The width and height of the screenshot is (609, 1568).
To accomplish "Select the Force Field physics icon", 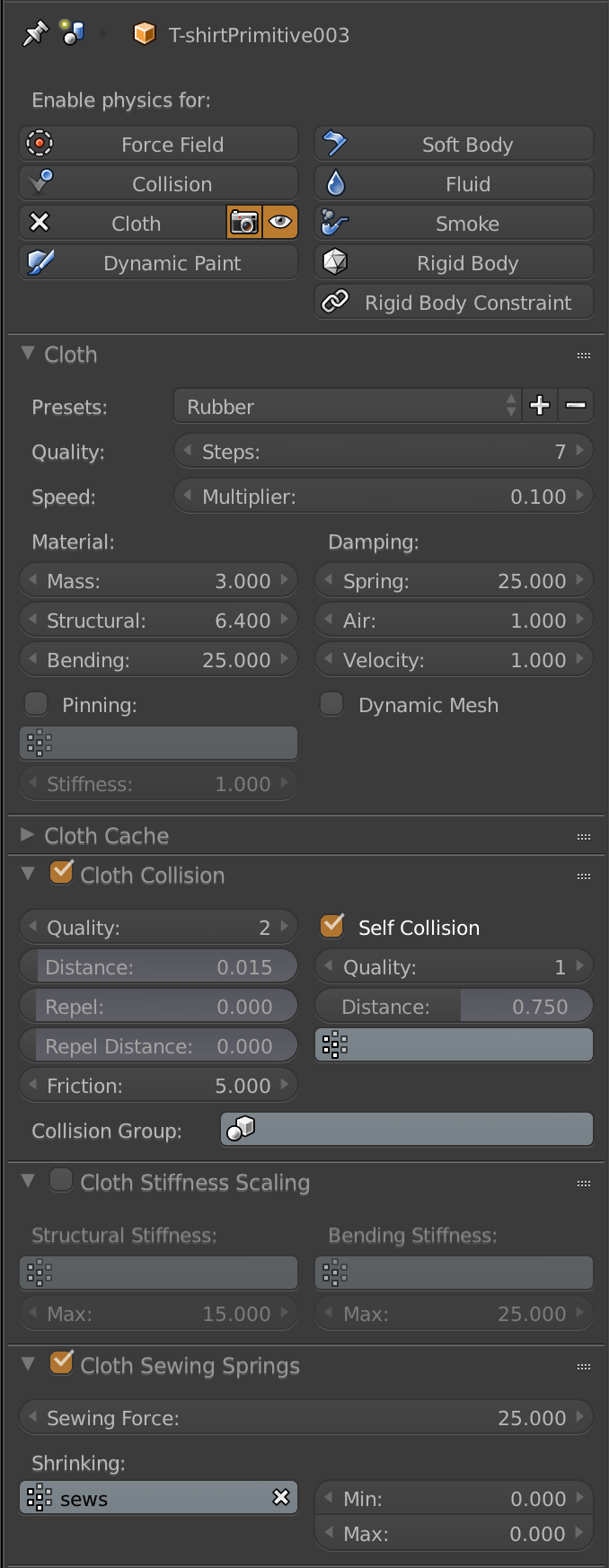I will click(38, 143).
